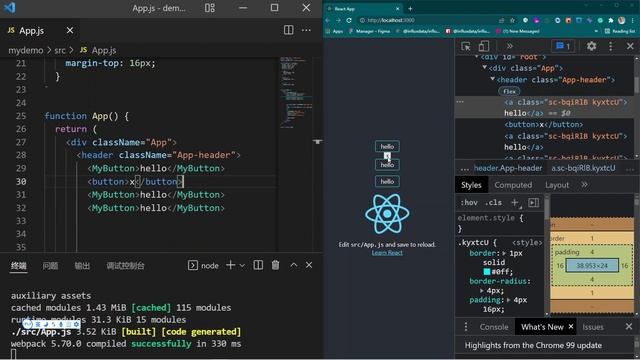This screenshot has width=640, height=360.
Task: Open the Apps bookmarks shortcut
Action: click(335, 31)
